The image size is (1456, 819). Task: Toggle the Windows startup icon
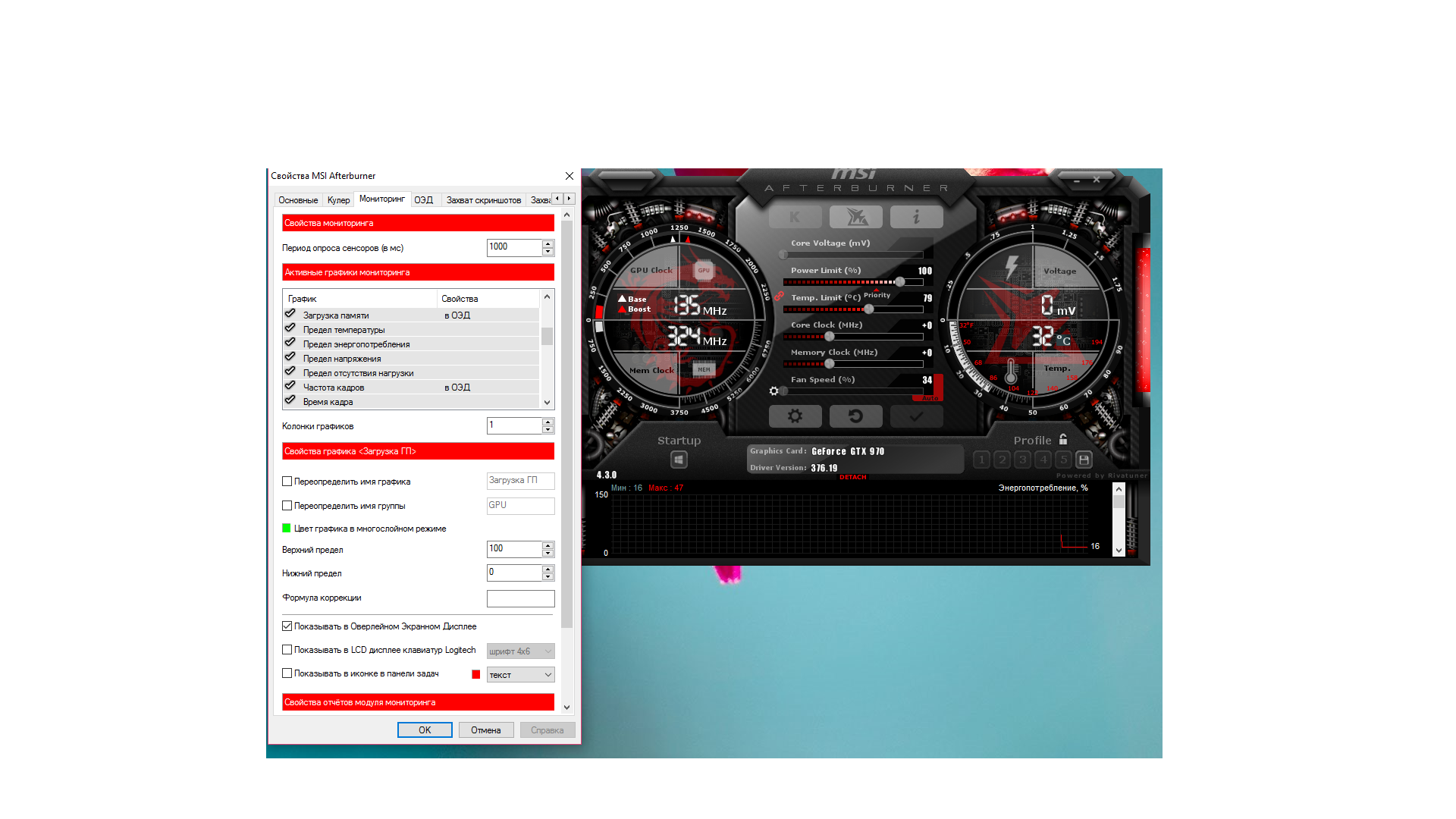[x=679, y=460]
